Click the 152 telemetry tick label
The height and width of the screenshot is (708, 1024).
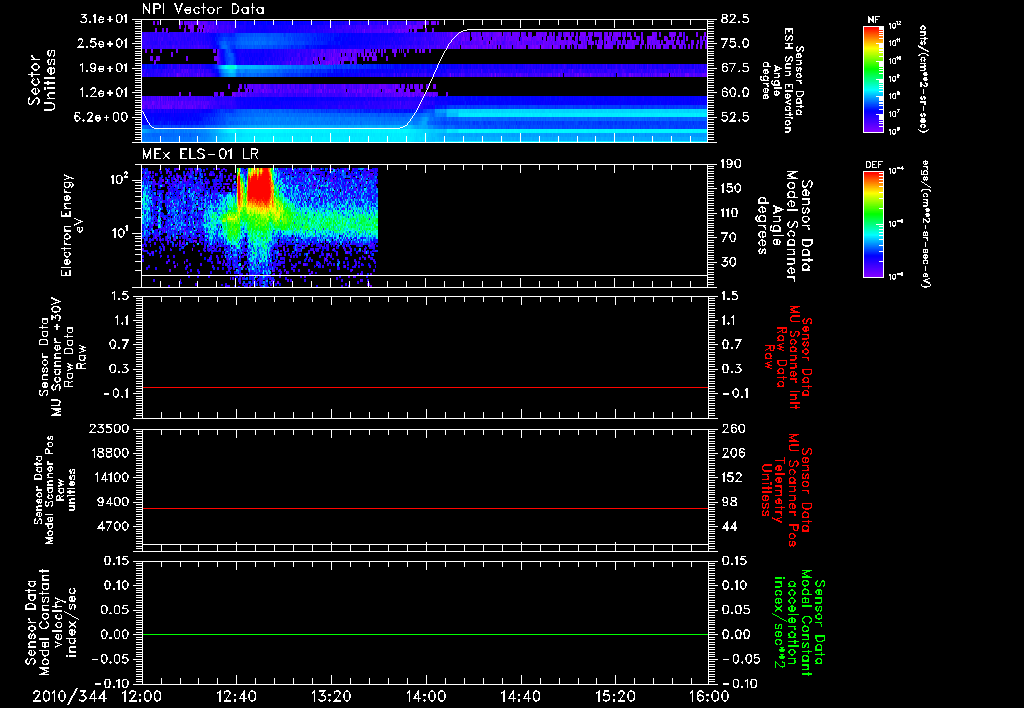[731, 477]
